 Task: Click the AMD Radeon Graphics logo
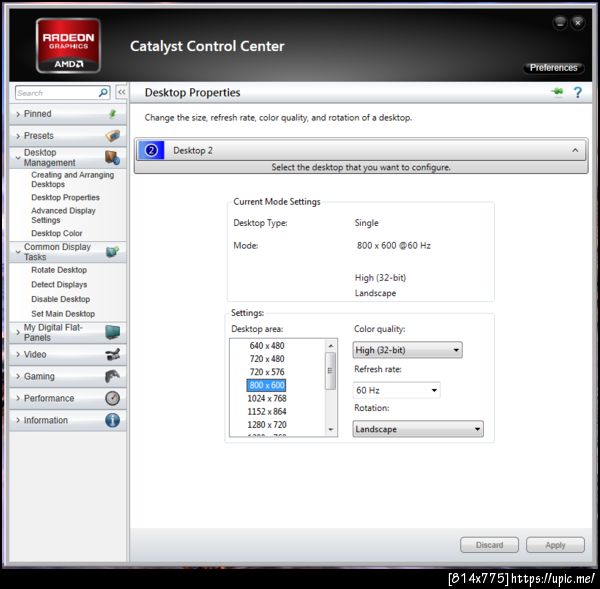pos(68,45)
